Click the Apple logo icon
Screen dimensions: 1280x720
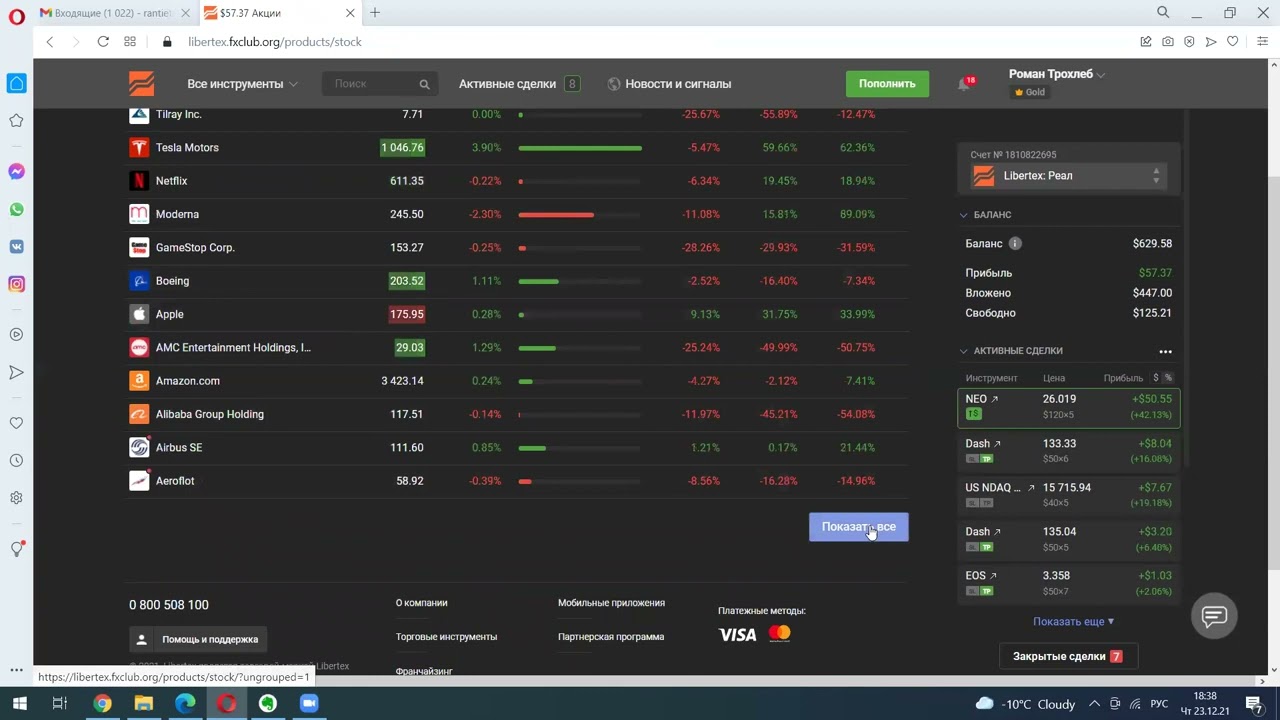(139, 314)
